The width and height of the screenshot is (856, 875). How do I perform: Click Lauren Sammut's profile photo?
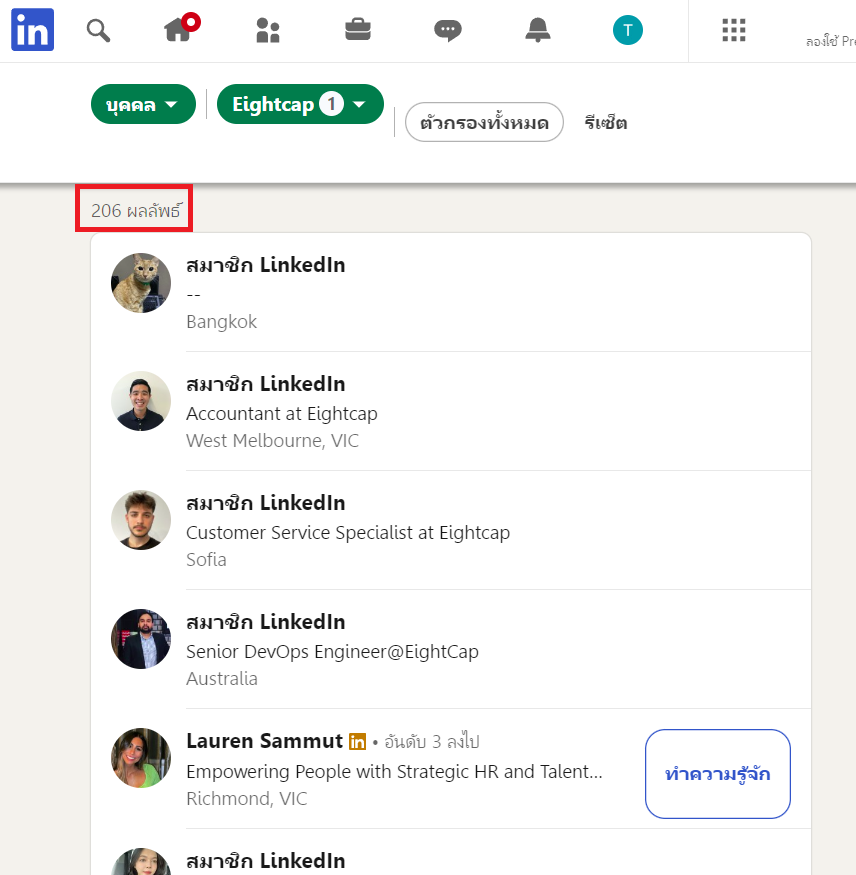pos(141,758)
